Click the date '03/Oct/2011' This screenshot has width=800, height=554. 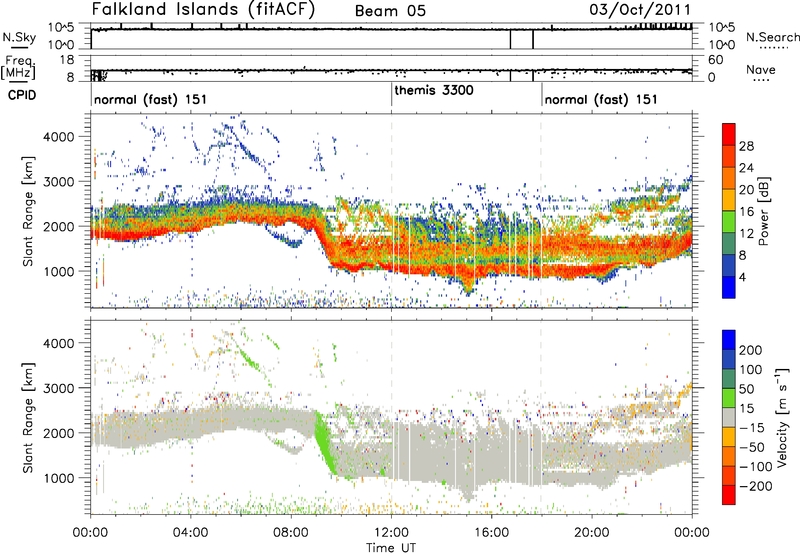click(x=640, y=10)
